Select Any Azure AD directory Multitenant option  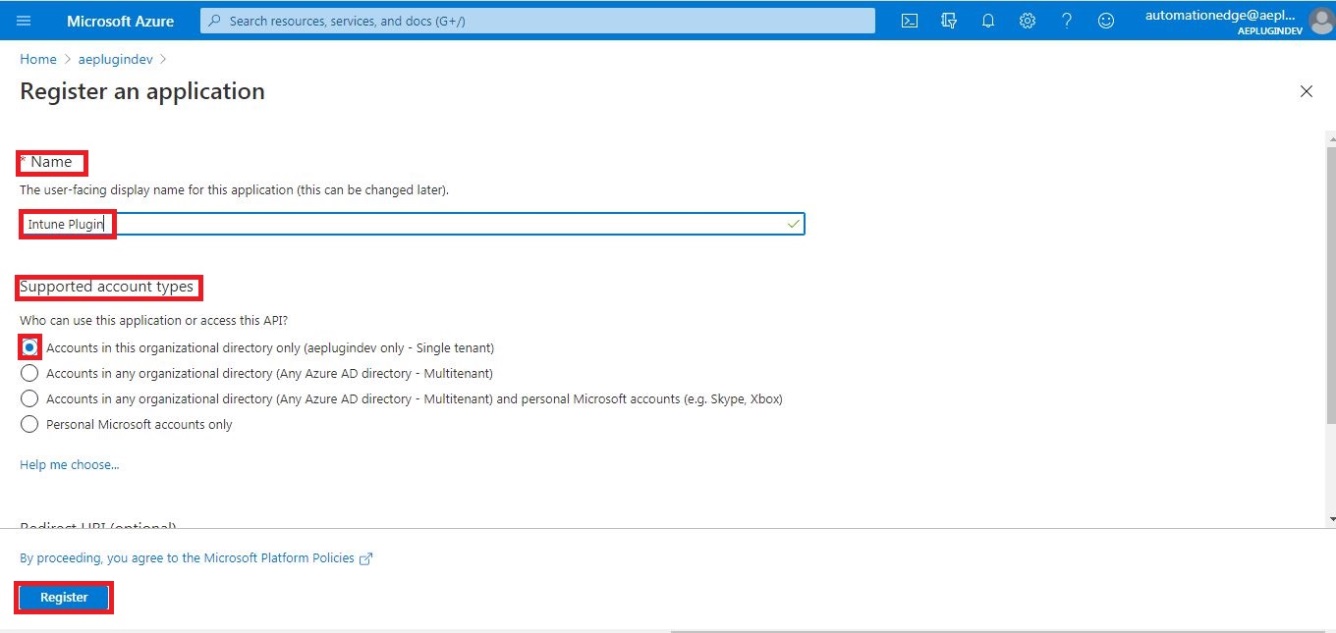point(30,373)
